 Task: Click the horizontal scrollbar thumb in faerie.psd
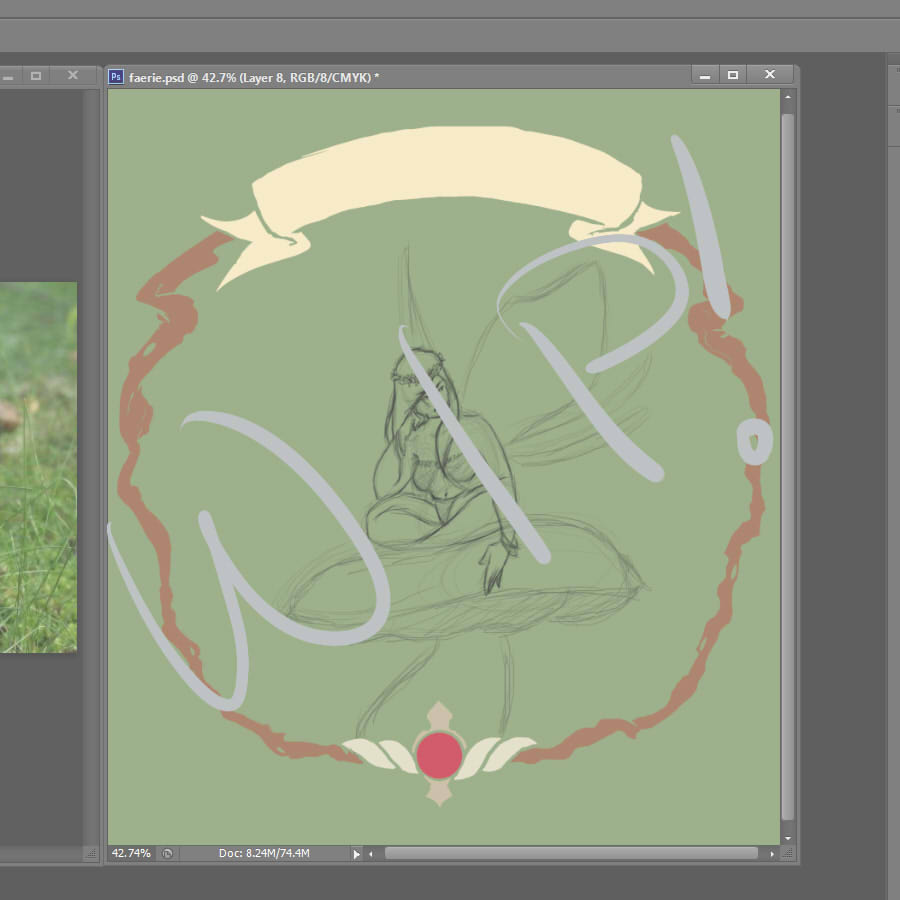coord(571,854)
